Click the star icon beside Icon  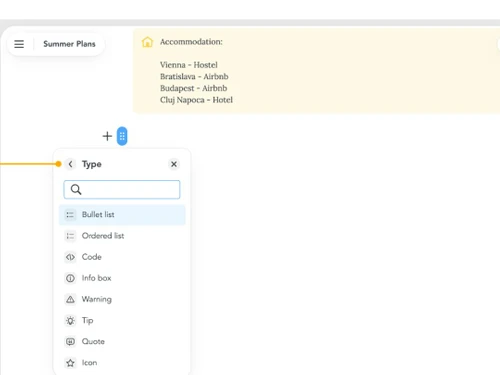(x=70, y=363)
